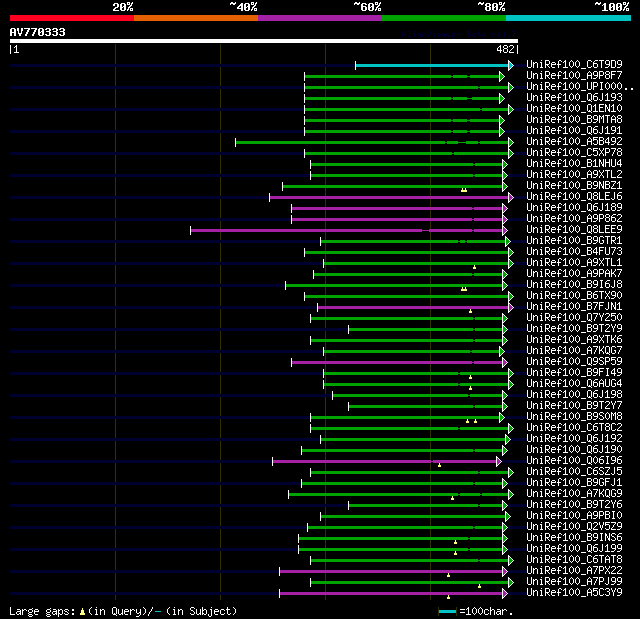
Task: Click the arrowhead ending the Q8LEJ6 alignment
Action: 511,197
